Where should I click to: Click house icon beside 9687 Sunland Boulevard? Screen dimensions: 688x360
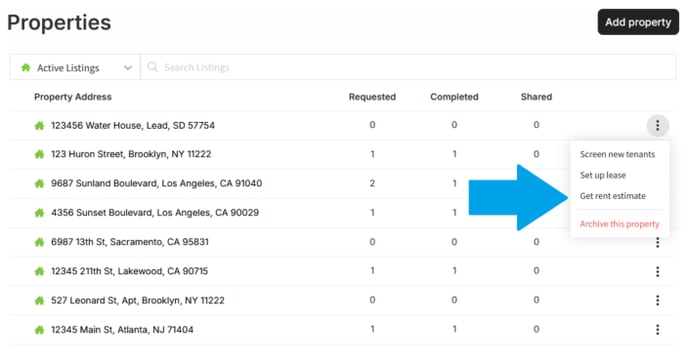[39, 184]
